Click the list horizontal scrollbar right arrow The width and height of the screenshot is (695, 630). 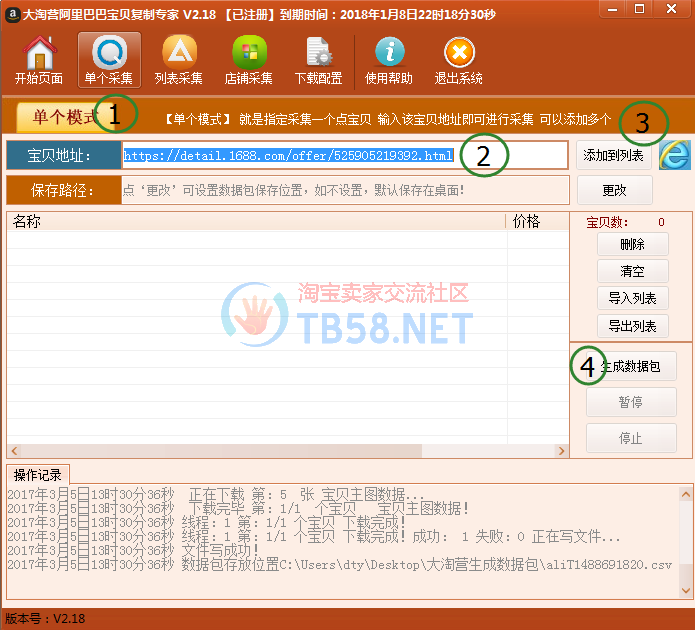562,451
